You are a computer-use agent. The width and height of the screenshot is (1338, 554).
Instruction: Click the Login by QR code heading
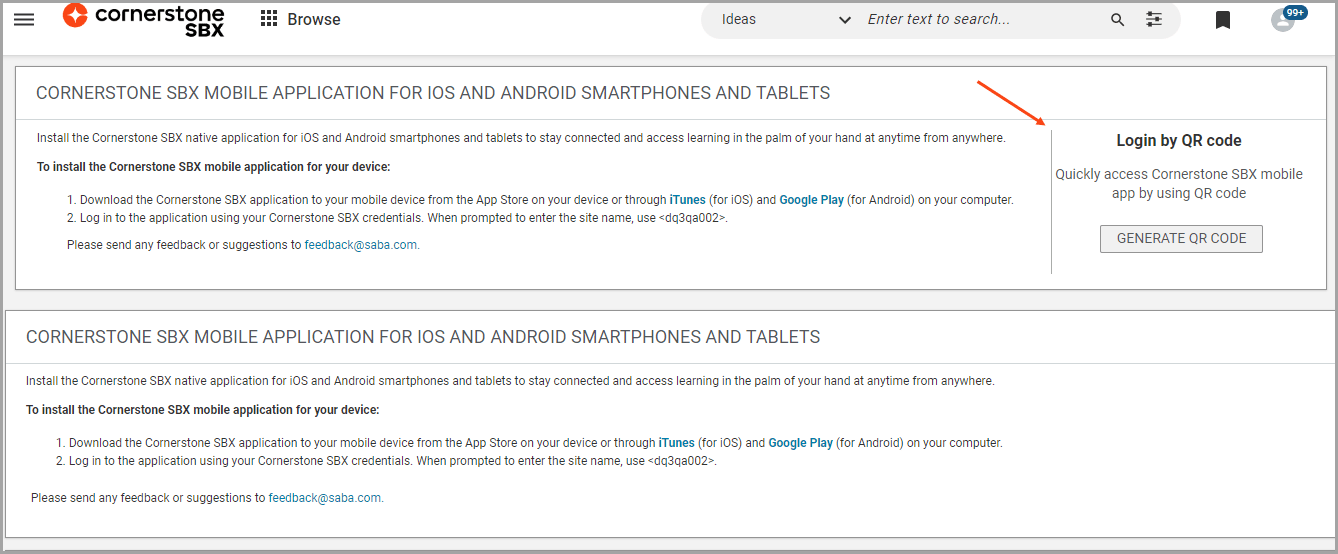tap(1179, 141)
